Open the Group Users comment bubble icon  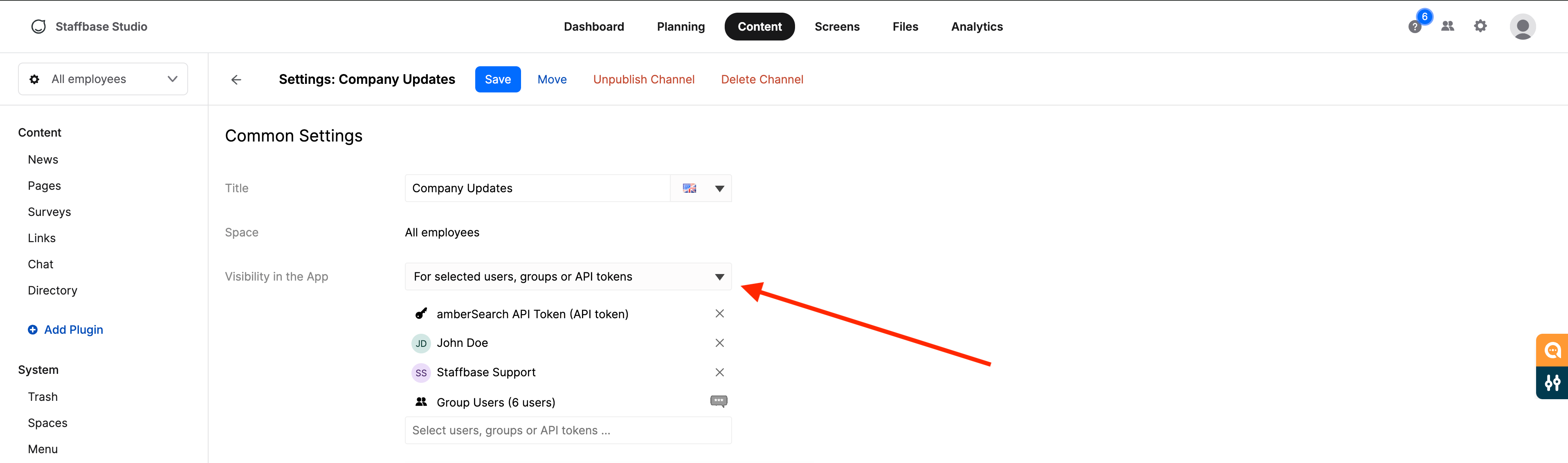(x=719, y=402)
